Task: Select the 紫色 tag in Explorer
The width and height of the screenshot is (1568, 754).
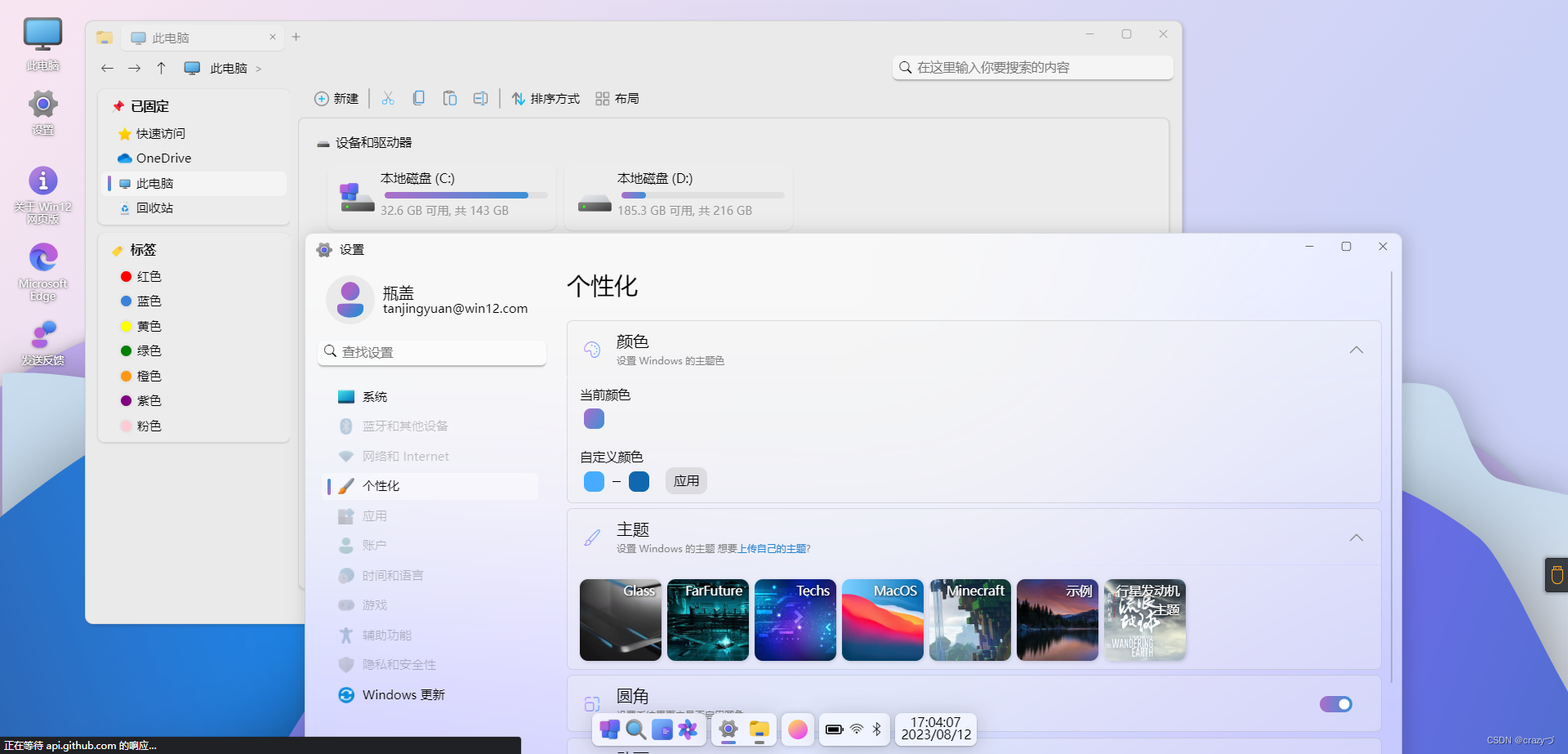Action: click(x=195, y=400)
